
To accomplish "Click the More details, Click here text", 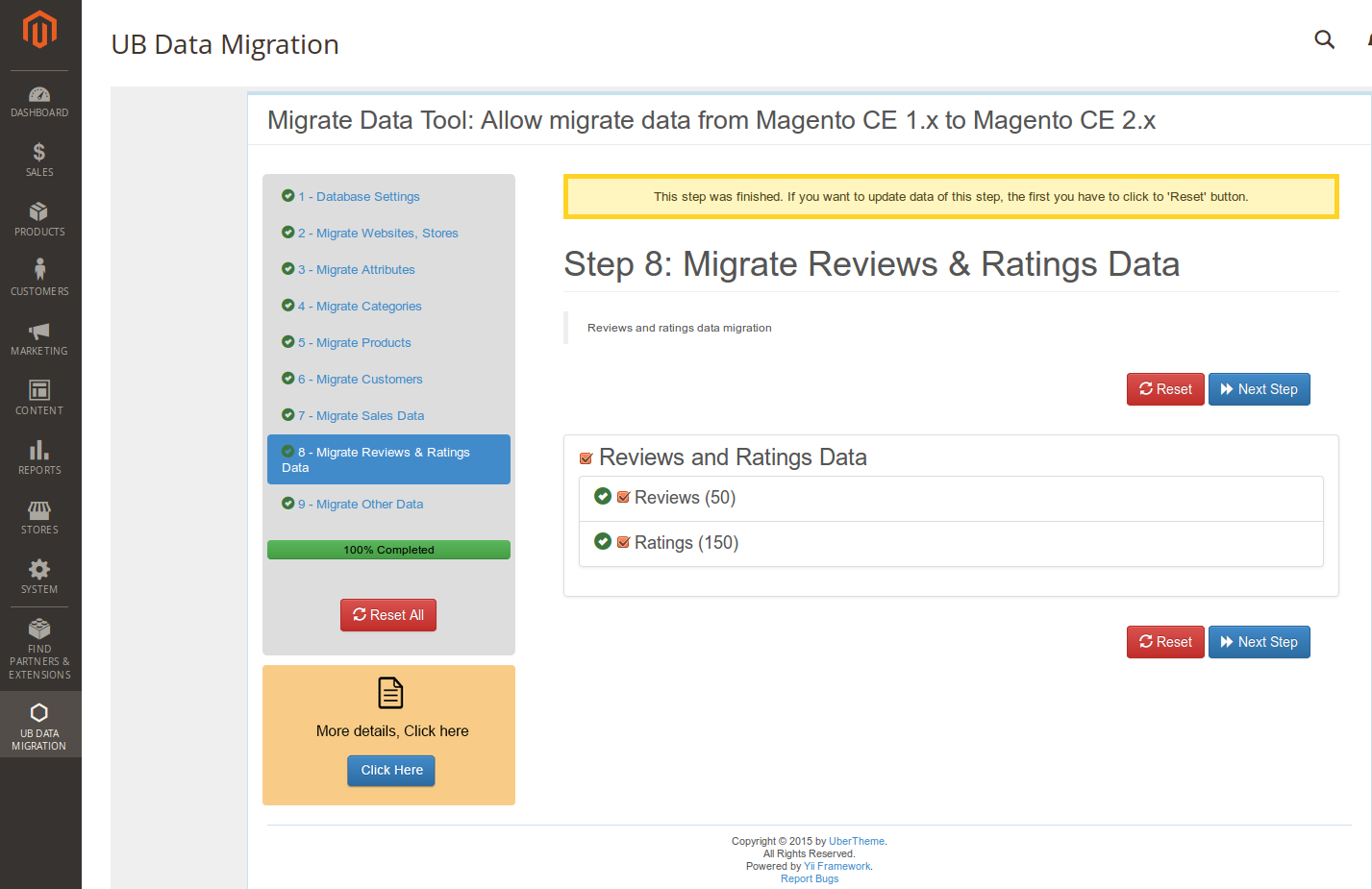I will 392,731.
